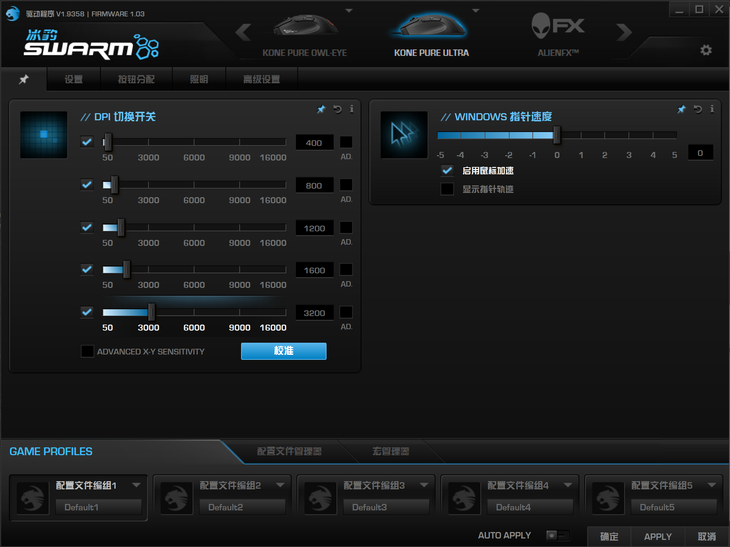Reset the Windows pointer speed panel
Screen dimensions: 730x547
pos(697,109)
